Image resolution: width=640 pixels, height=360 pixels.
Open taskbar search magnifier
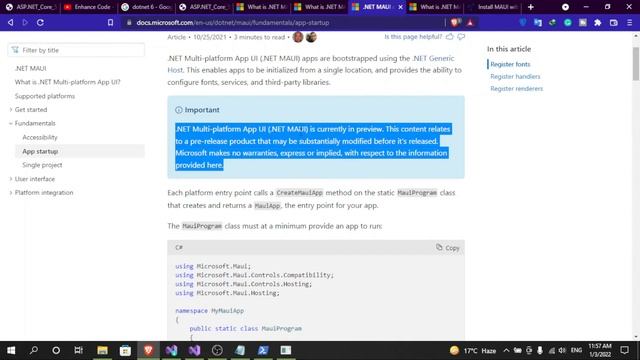[x=34, y=350]
